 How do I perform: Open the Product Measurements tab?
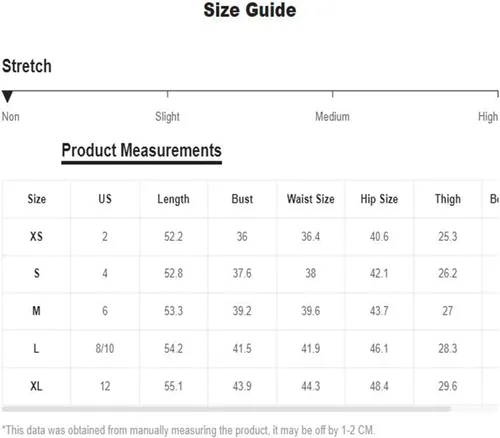(x=142, y=151)
